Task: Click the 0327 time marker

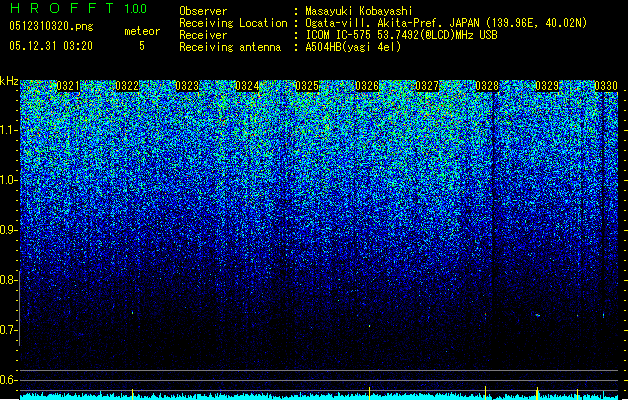Action: click(427, 86)
